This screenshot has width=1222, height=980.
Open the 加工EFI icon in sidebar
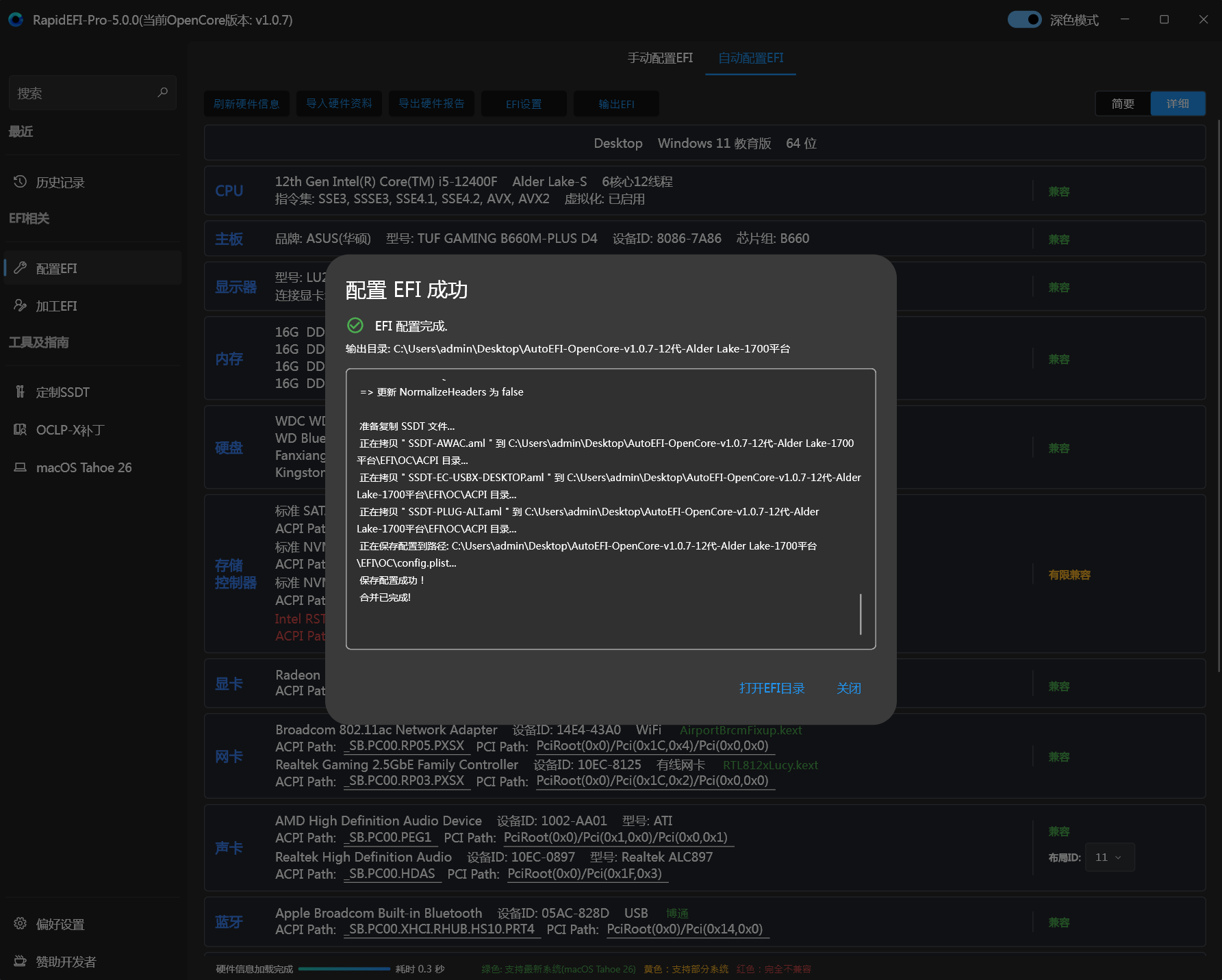point(21,306)
